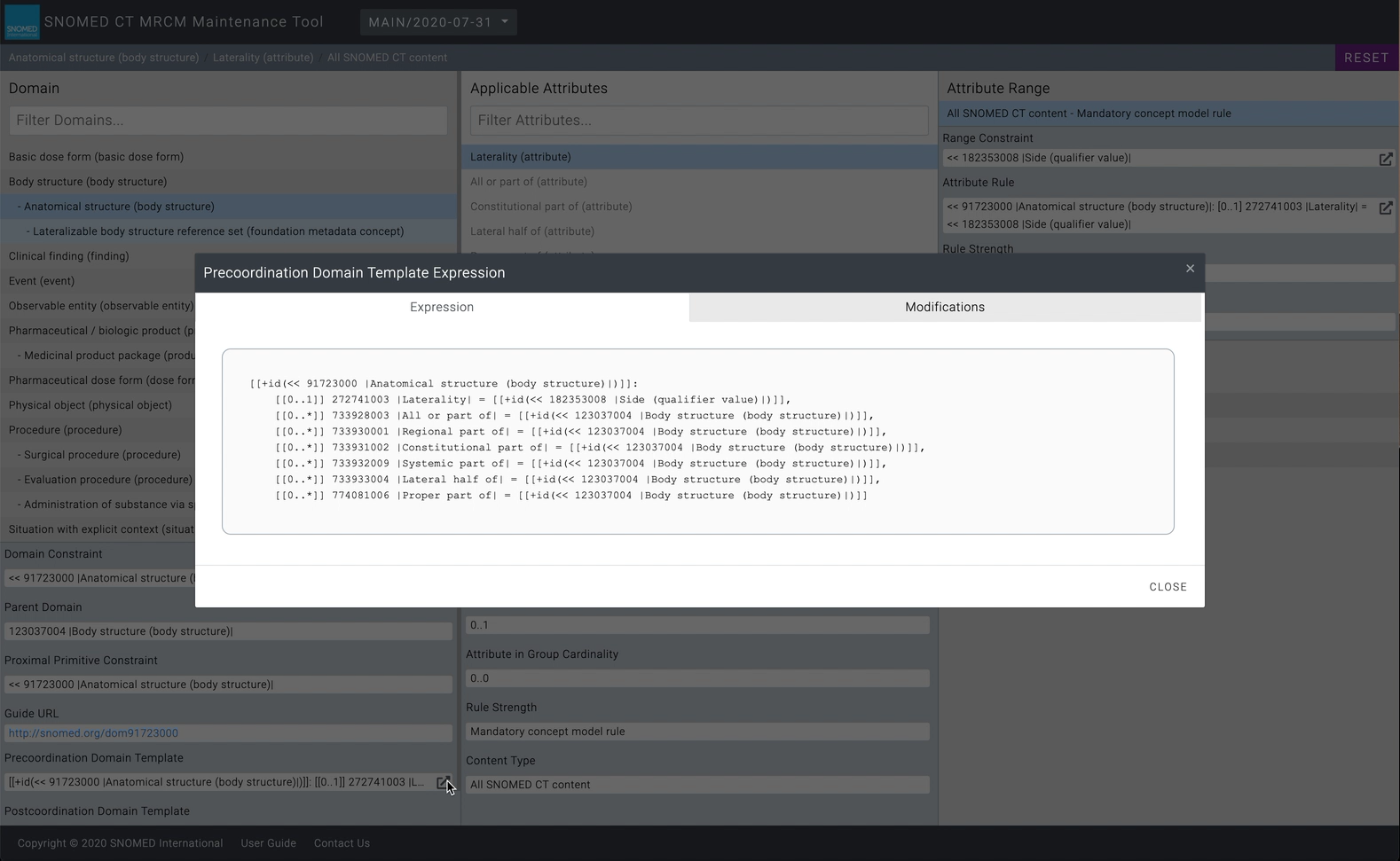Close the dialog with the X icon
The width and height of the screenshot is (1400, 861).
pos(1190,269)
